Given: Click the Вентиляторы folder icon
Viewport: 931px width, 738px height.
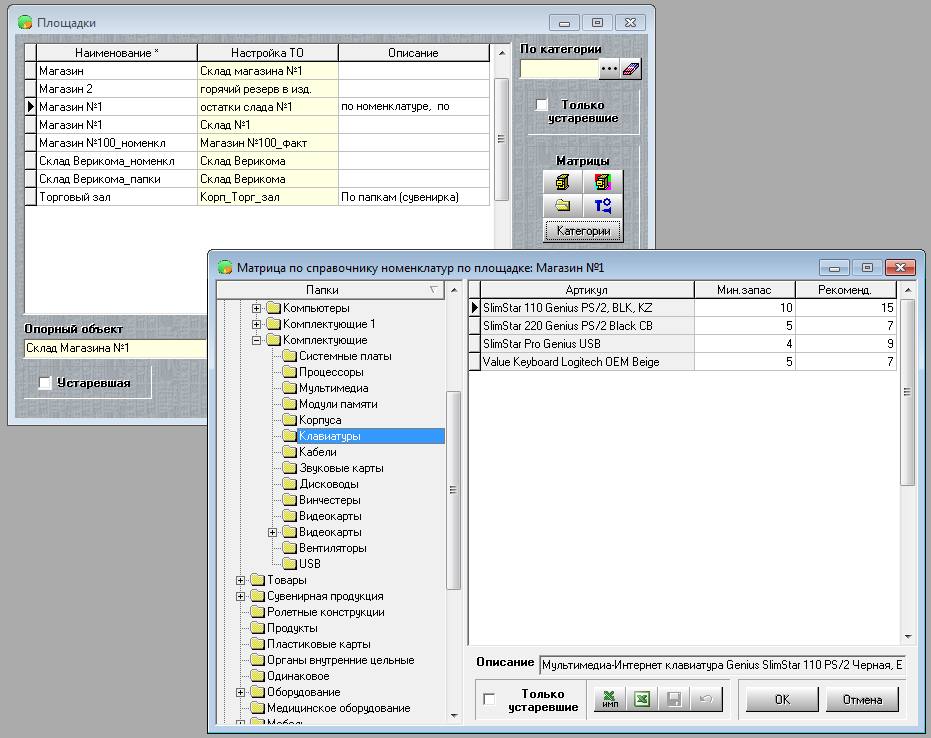Looking at the screenshot, I should (x=289, y=547).
